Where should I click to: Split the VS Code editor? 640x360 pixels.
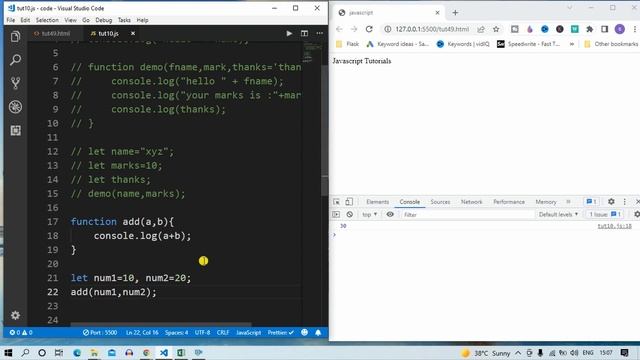(304, 33)
